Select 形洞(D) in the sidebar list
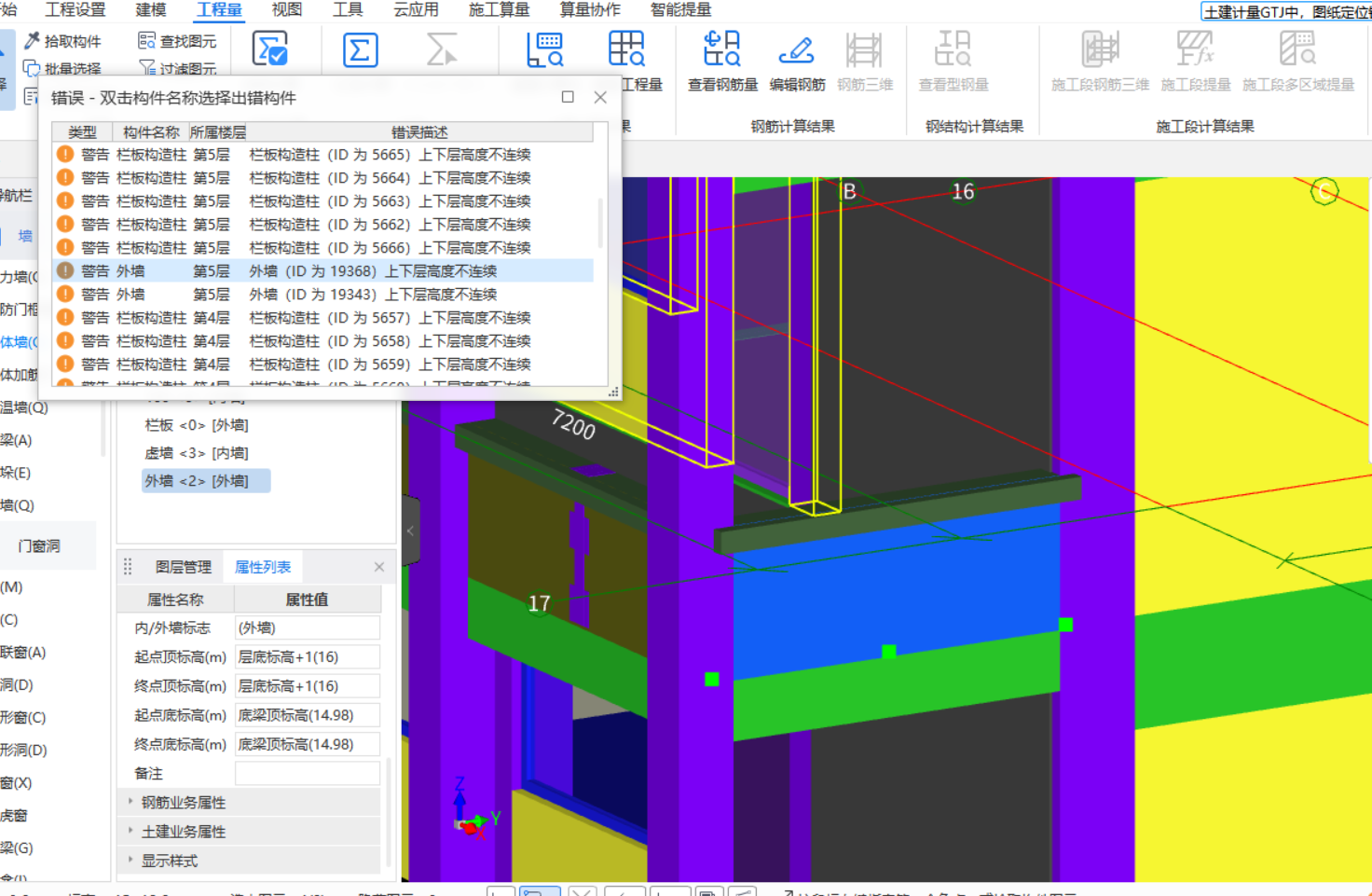Viewport: 1372px width, 896px height. tap(23, 750)
